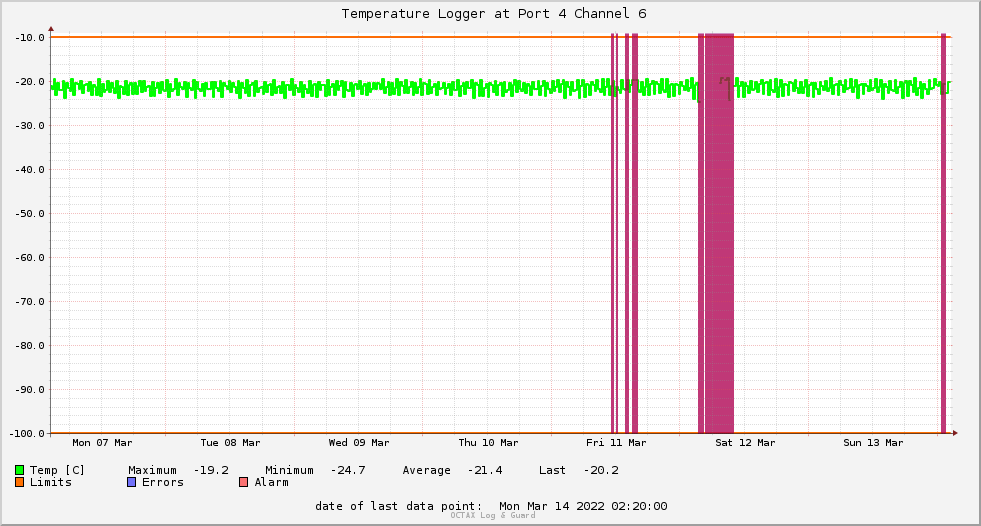Screen dimensions: 981x526
Task: Click the Minimum label
Action: coord(289,470)
